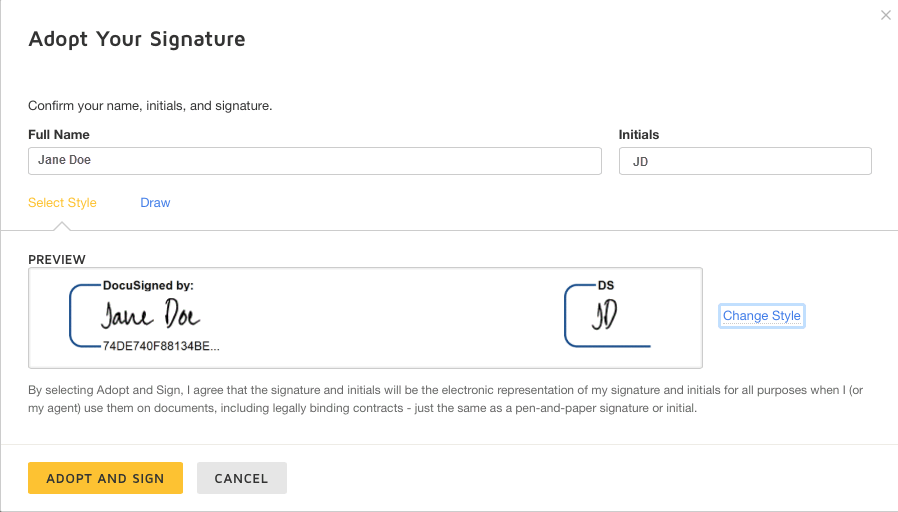Click the Initials field label
898x512 pixels.
point(639,134)
